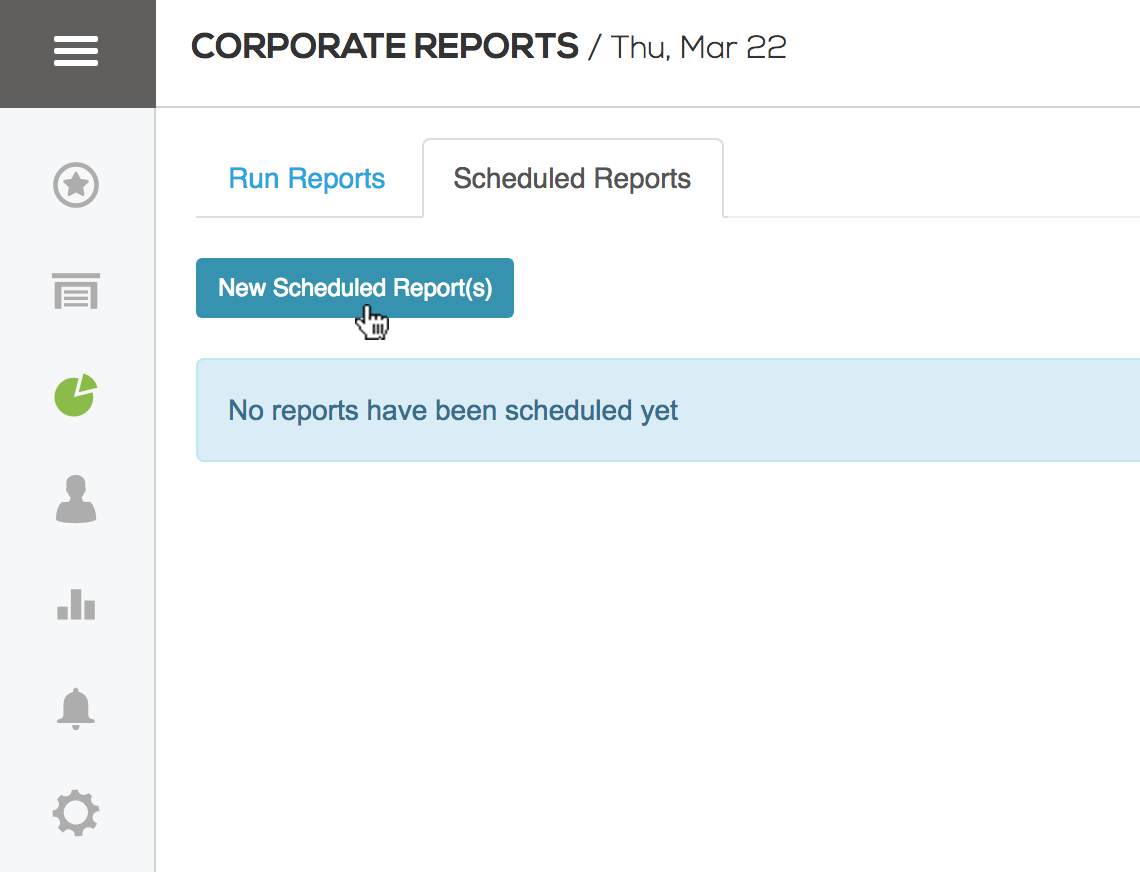Click the No reports scheduled notice banner
The height and width of the screenshot is (872, 1140).
point(667,410)
